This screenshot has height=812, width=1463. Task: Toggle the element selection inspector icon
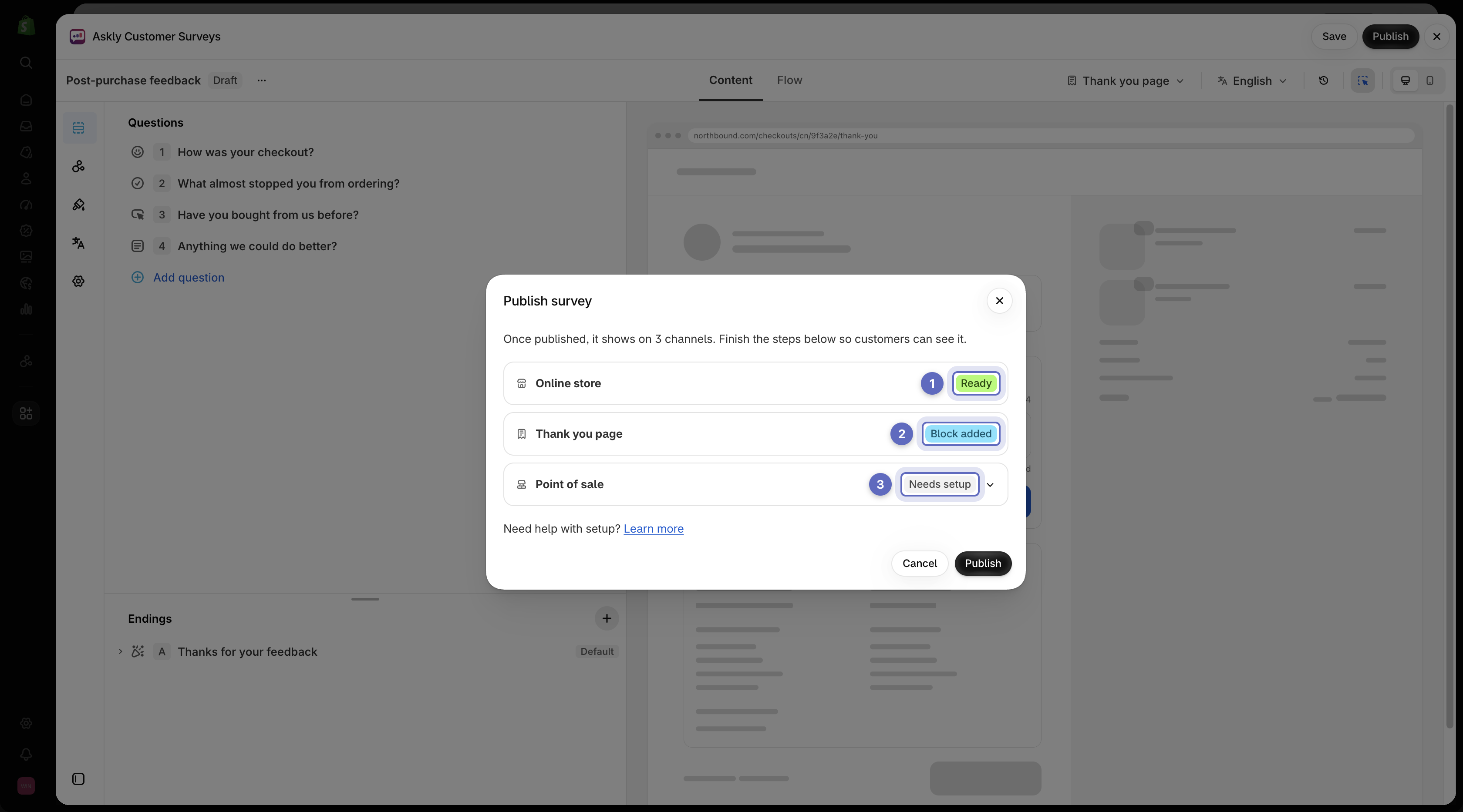coord(1362,81)
